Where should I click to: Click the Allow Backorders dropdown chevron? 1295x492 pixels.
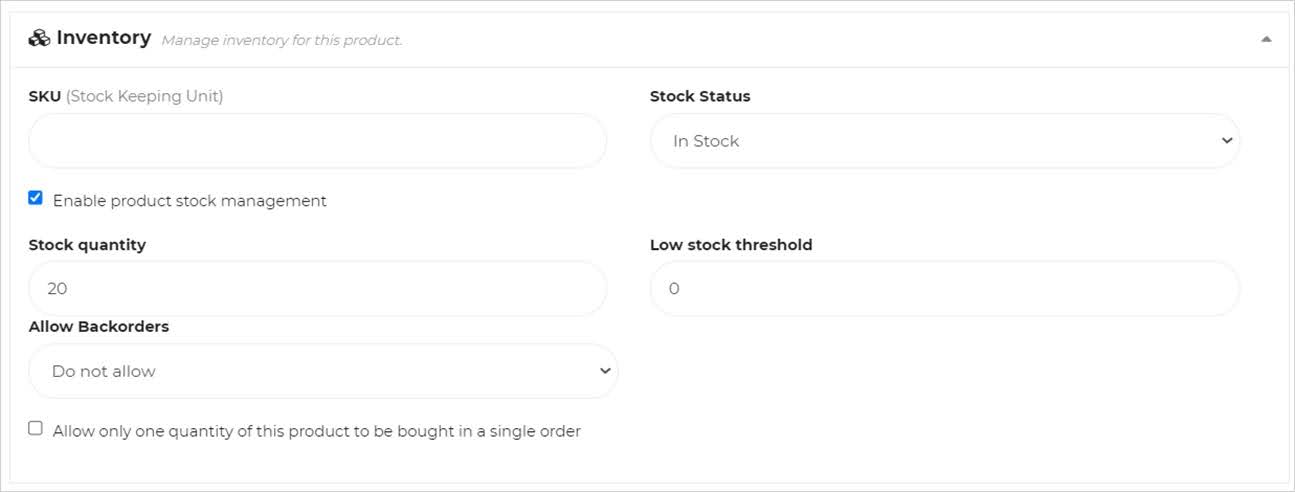pyautogui.click(x=604, y=371)
